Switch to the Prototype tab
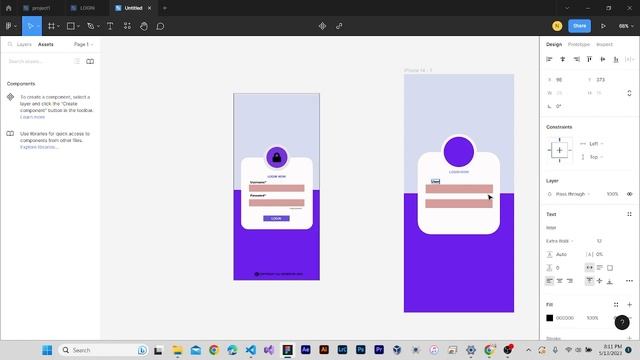The width and height of the screenshot is (640, 360). click(x=579, y=44)
